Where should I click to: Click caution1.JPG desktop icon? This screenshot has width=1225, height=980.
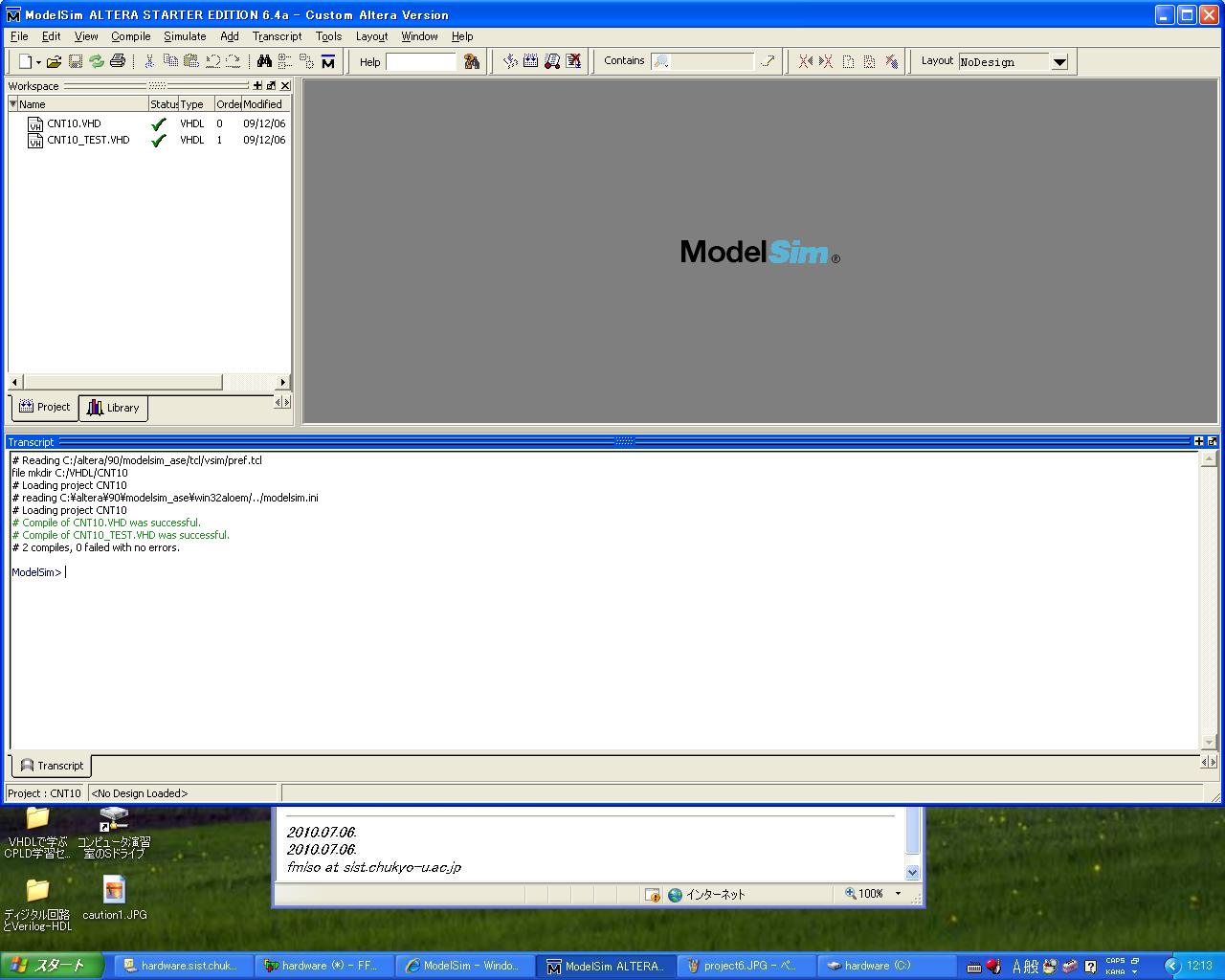114,898
